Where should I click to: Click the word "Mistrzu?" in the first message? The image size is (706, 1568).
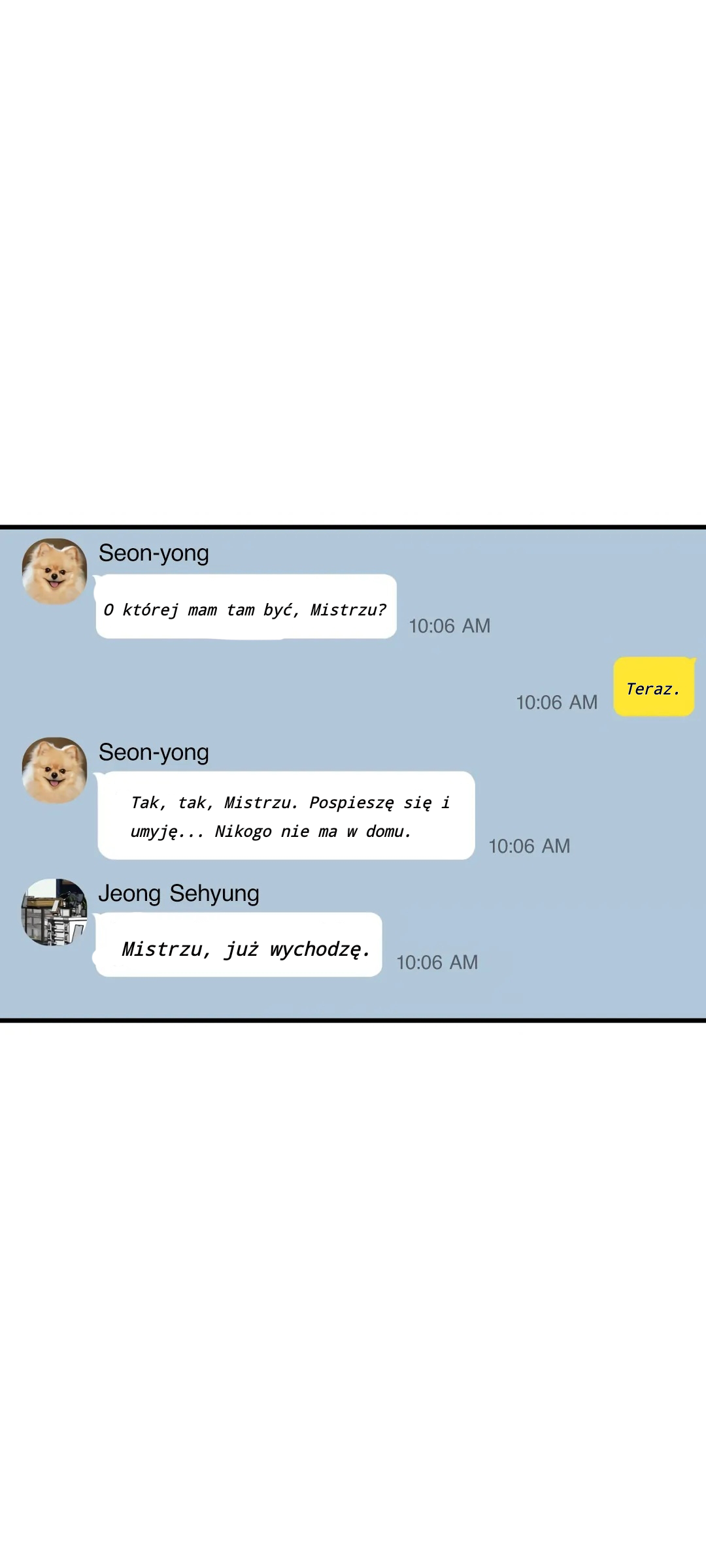click(348, 610)
